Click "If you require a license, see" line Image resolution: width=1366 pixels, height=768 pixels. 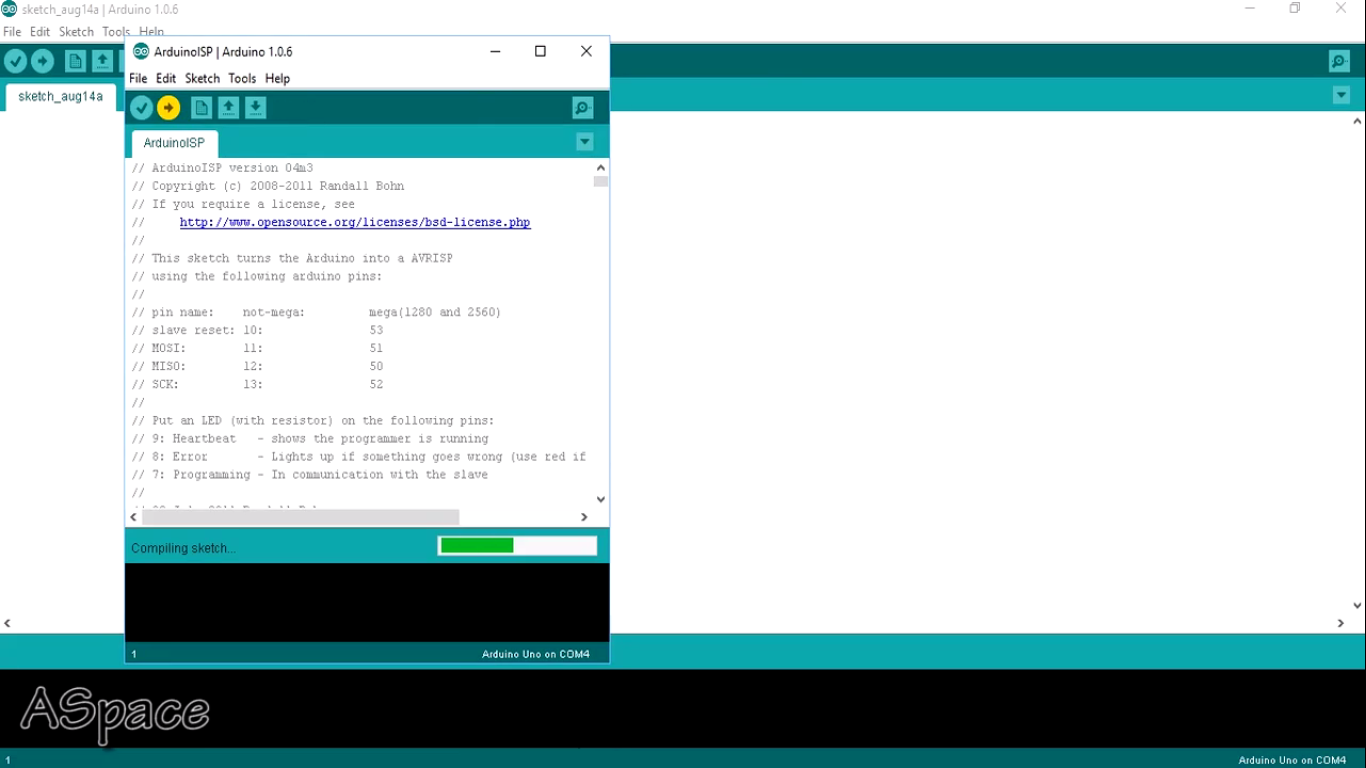243,204
